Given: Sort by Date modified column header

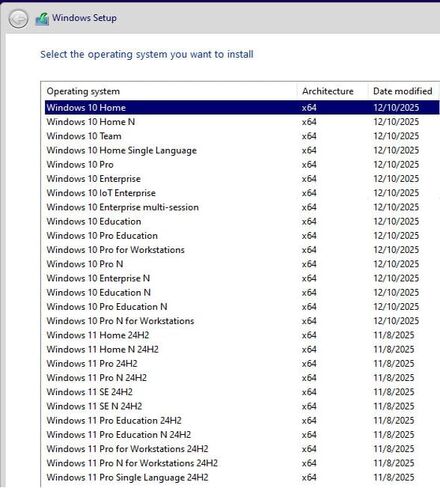Looking at the screenshot, I should point(404,91).
